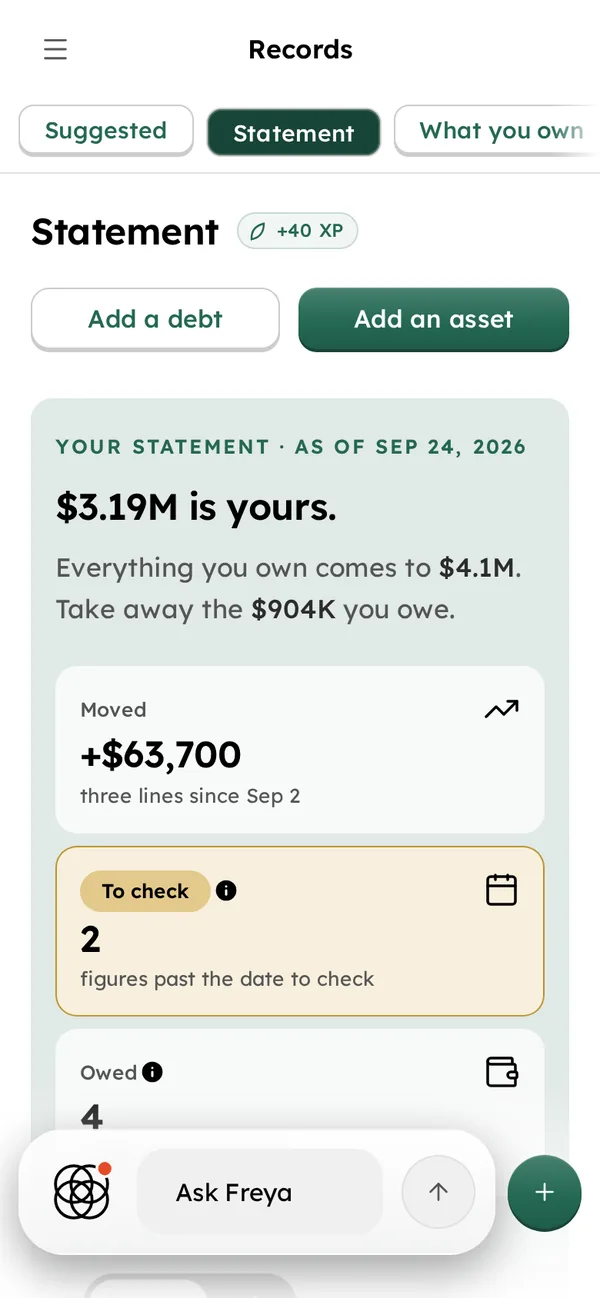Tap the calendar icon in To check card
Screen dimensions: 600x1298
(501, 890)
